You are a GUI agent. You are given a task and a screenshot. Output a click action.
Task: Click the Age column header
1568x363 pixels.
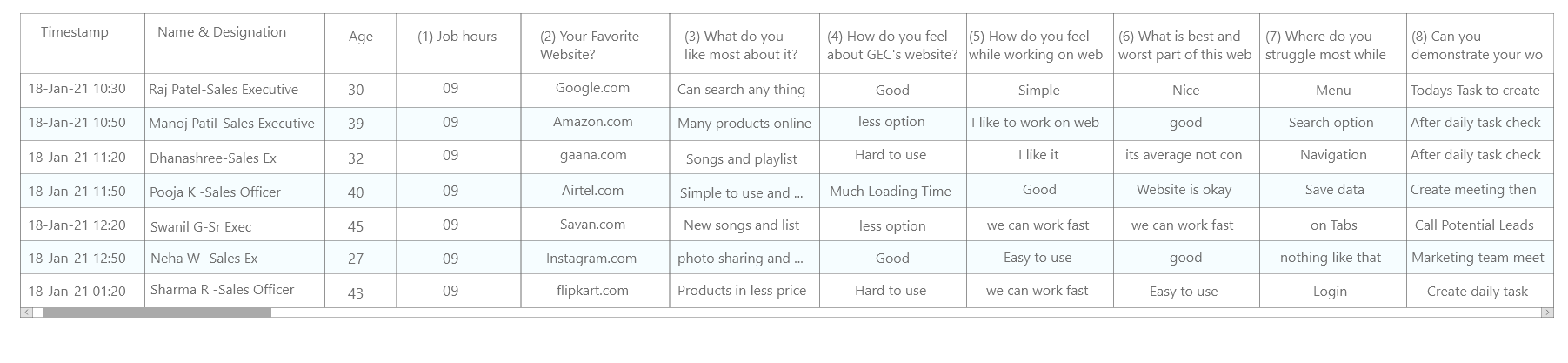[361, 44]
